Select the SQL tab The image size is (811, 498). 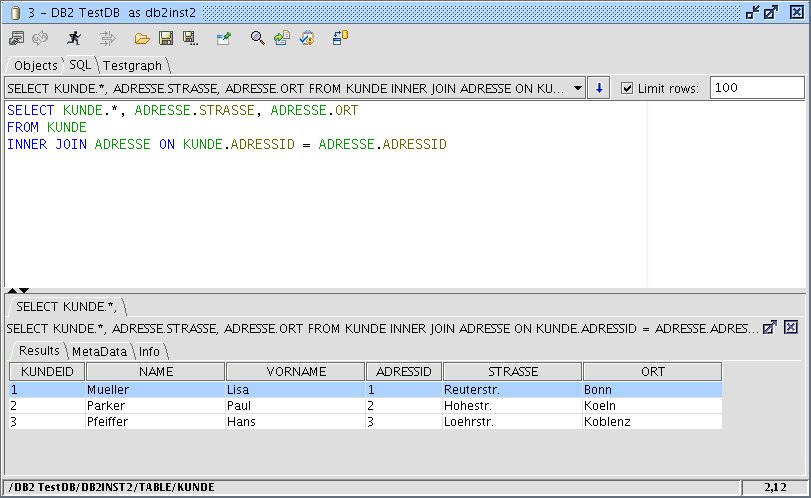(80, 65)
